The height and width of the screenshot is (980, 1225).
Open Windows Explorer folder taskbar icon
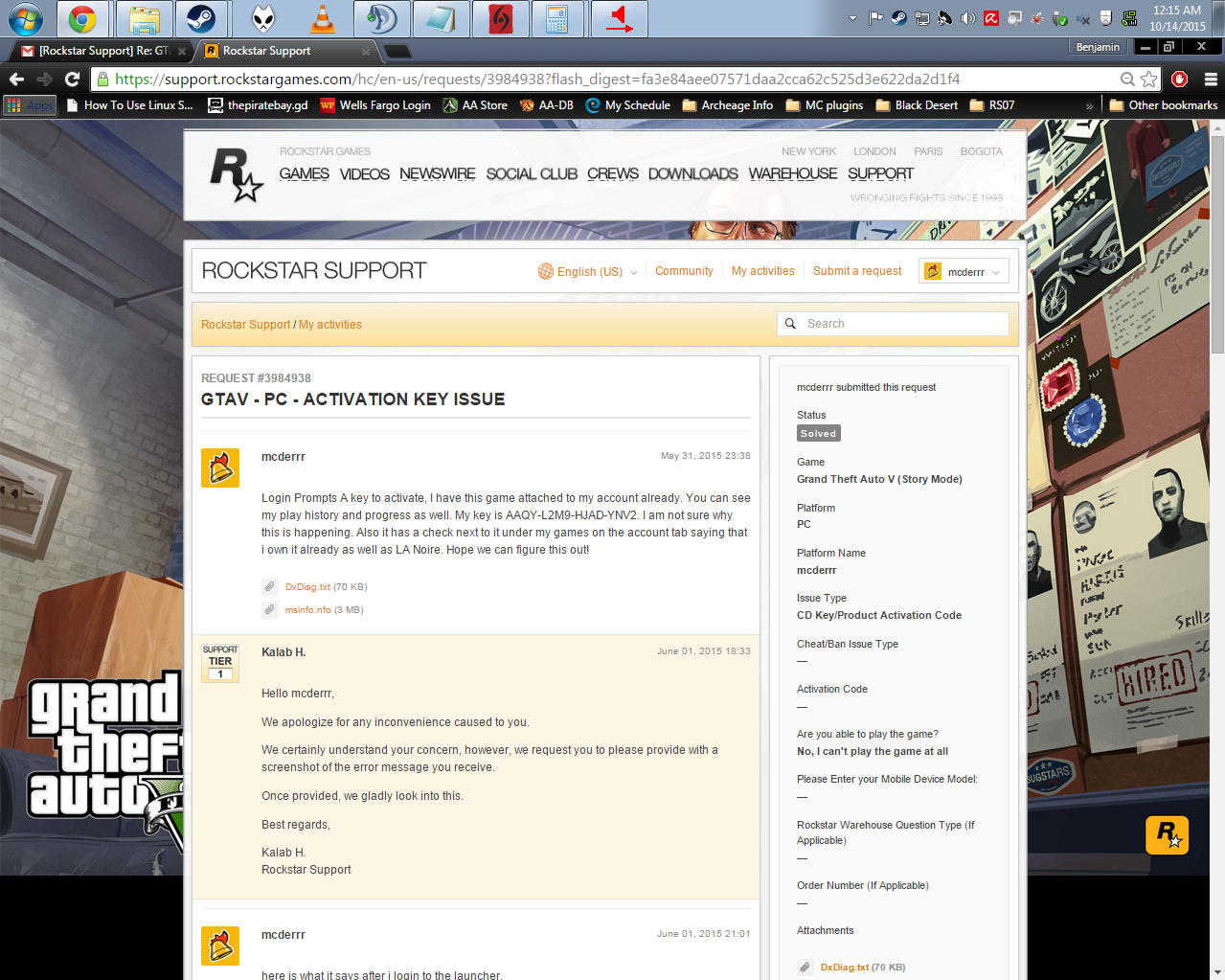(x=144, y=18)
